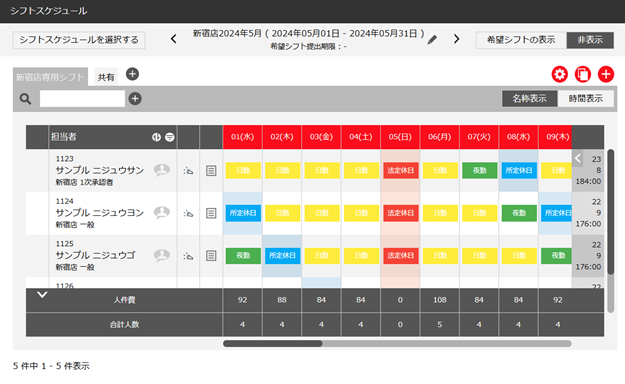
Task: Click the red add plus icon
Action: [x=606, y=75]
